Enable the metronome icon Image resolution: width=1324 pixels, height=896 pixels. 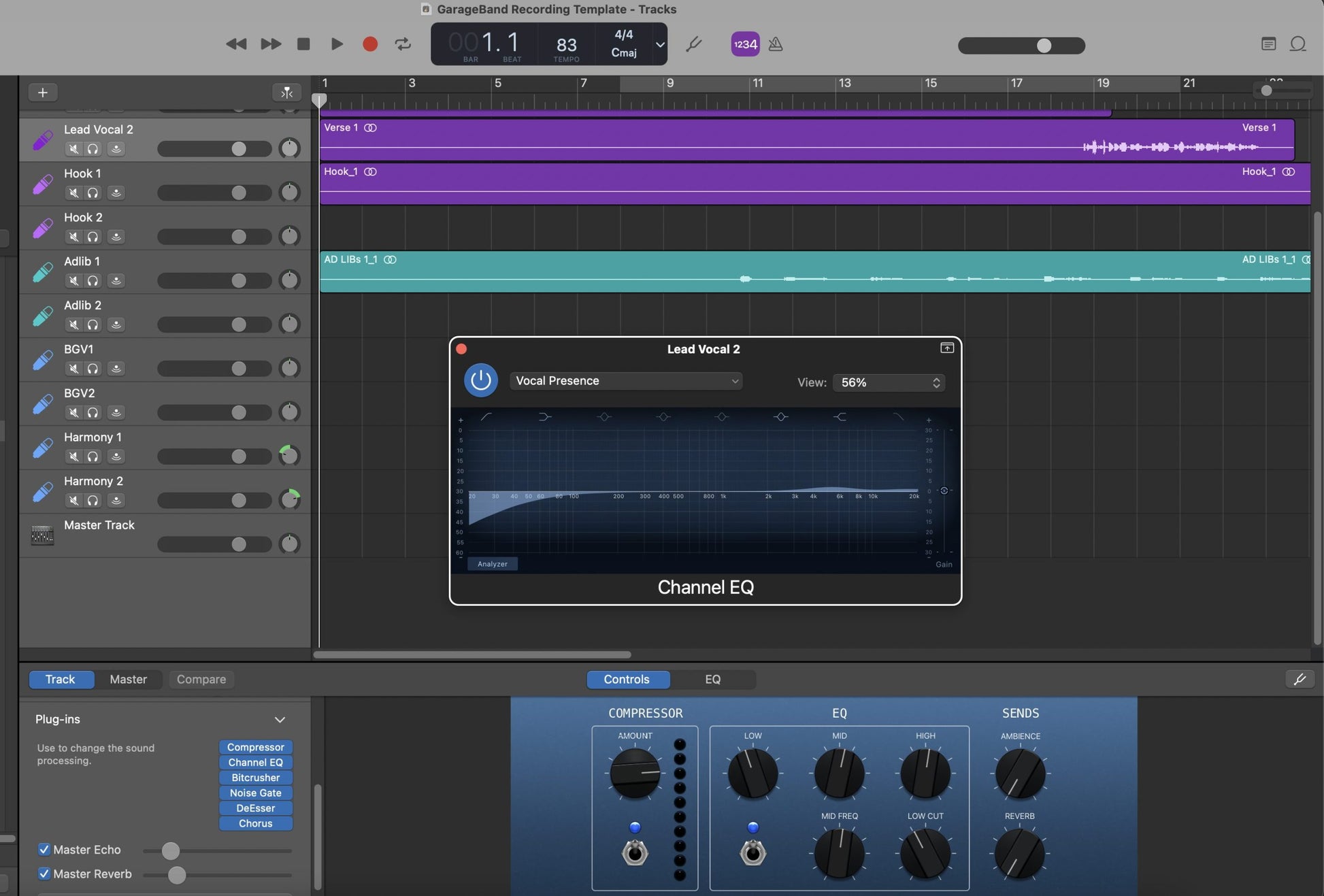(x=776, y=44)
